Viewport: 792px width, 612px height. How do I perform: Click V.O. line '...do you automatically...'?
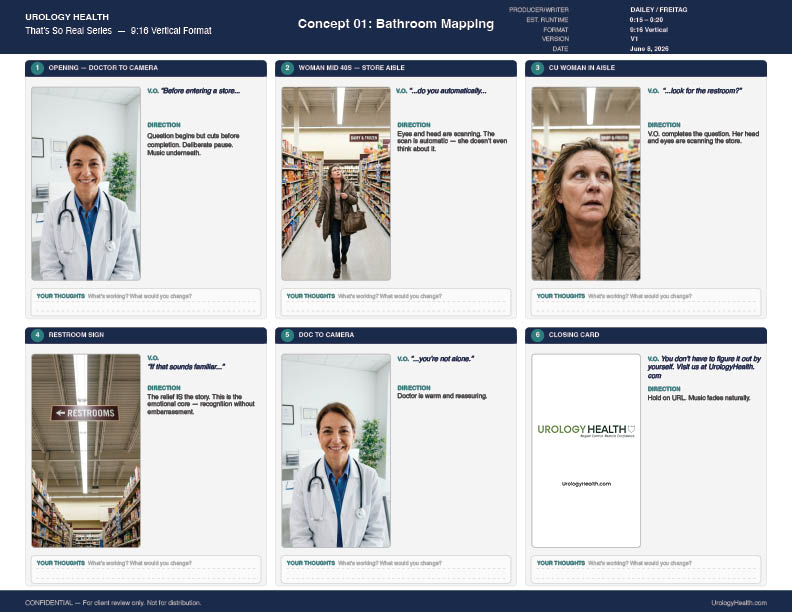[x=448, y=91]
